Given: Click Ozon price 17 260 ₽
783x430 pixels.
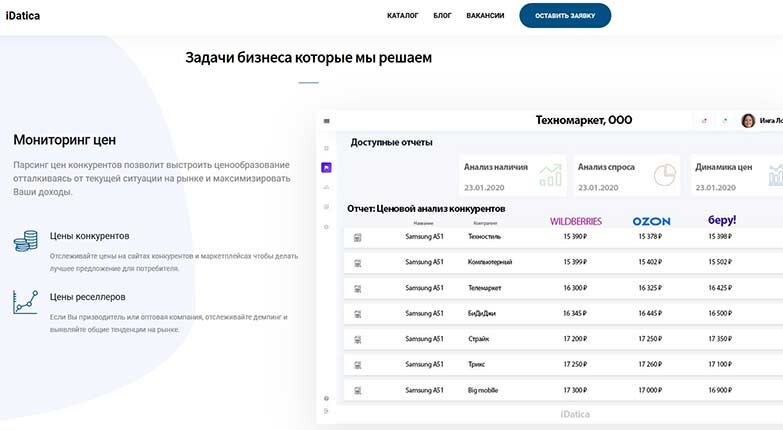Looking at the screenshot, I should [650, 364].
